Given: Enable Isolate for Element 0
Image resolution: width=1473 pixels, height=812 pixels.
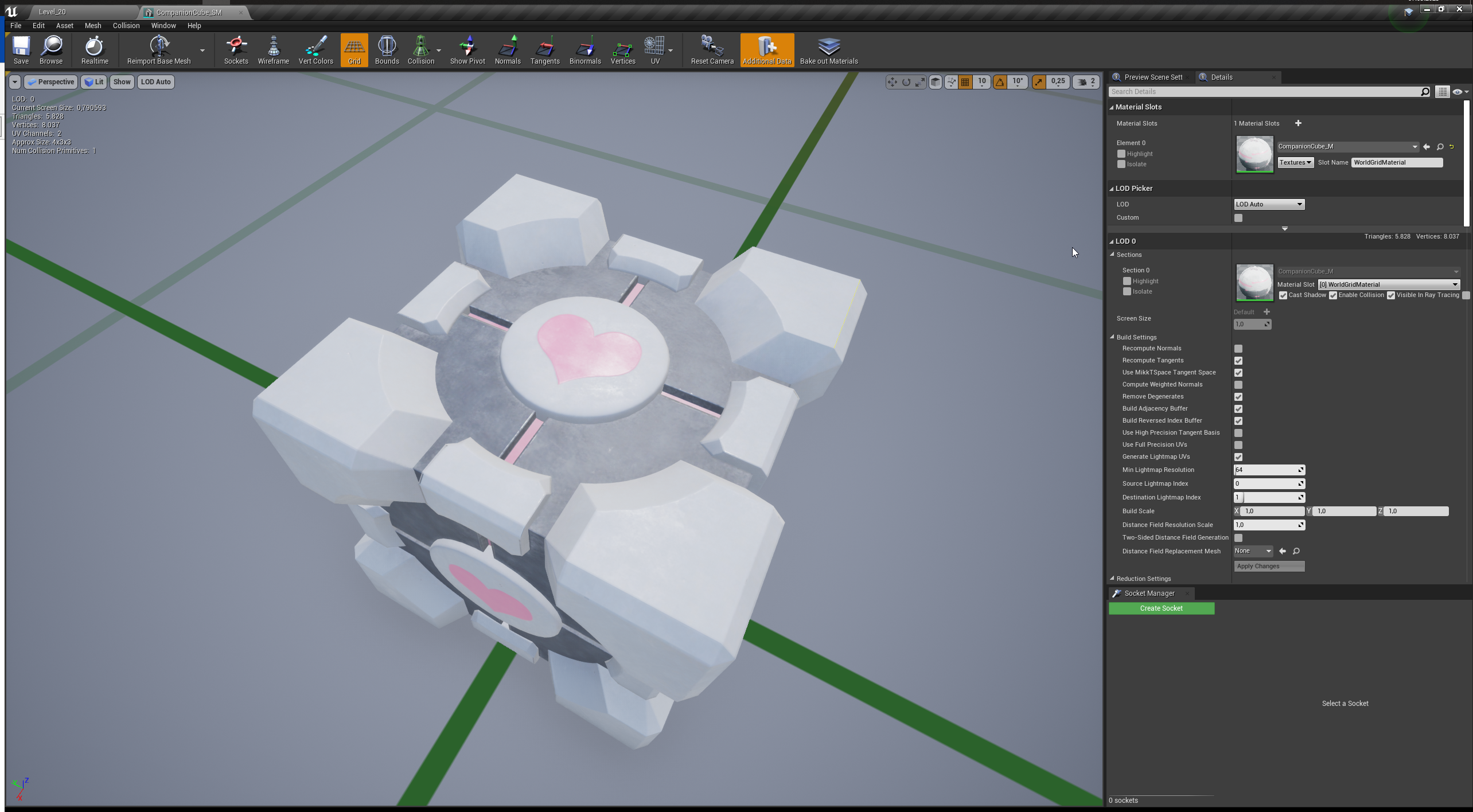Looking at the screenshot, I should 1121,164.
